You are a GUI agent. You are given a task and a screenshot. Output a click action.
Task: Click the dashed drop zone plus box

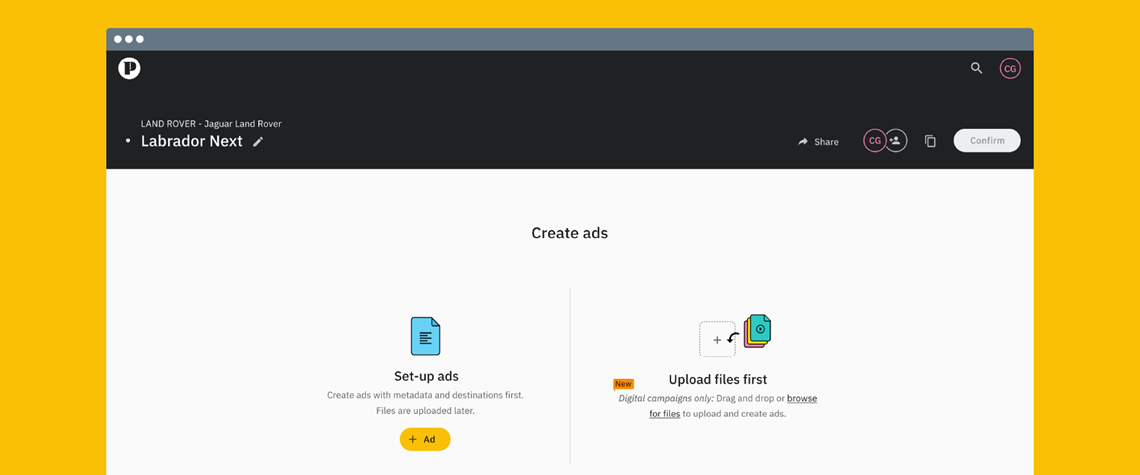[717, 339]
